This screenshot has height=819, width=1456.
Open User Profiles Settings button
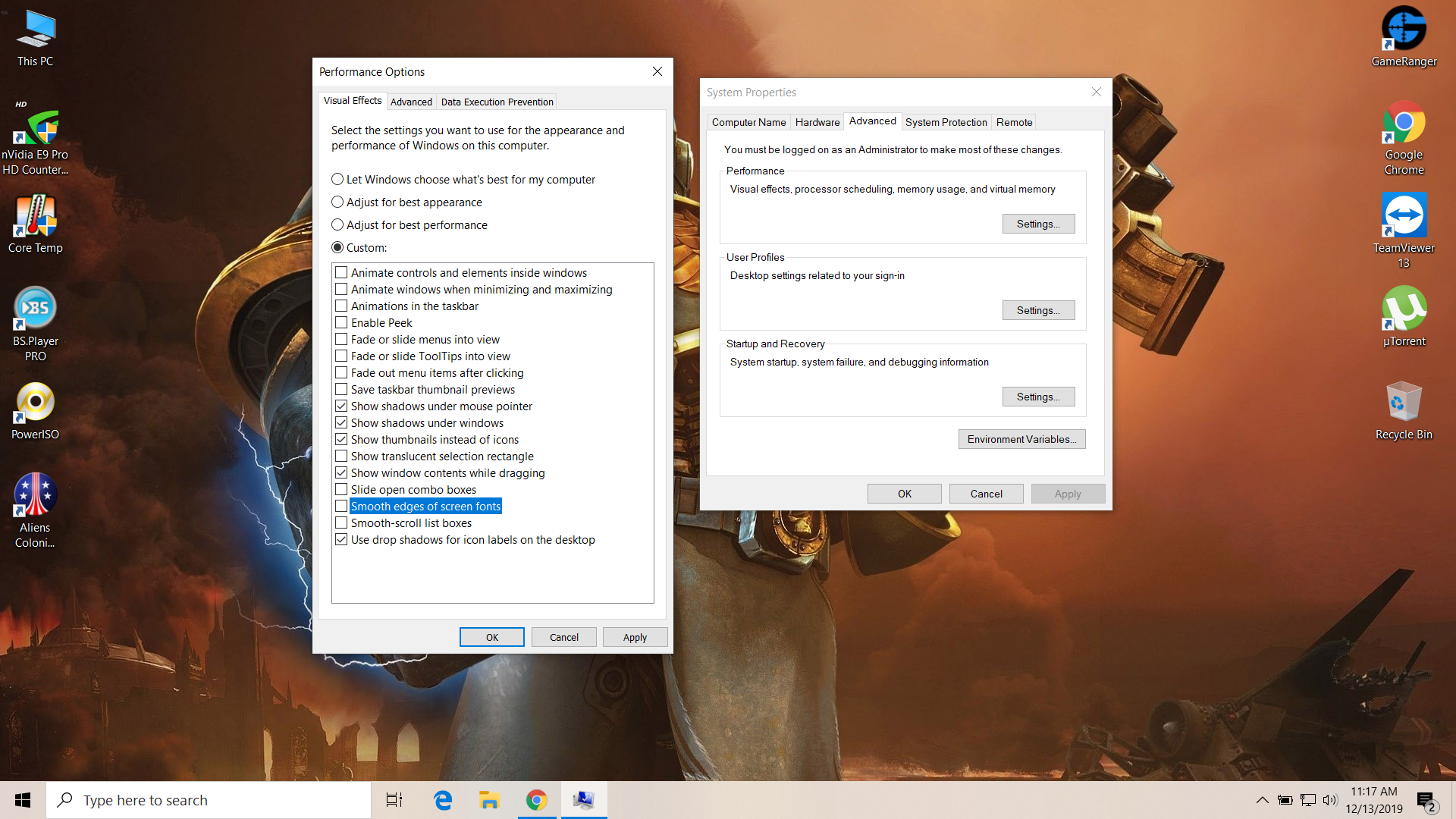coord(1038,310)
